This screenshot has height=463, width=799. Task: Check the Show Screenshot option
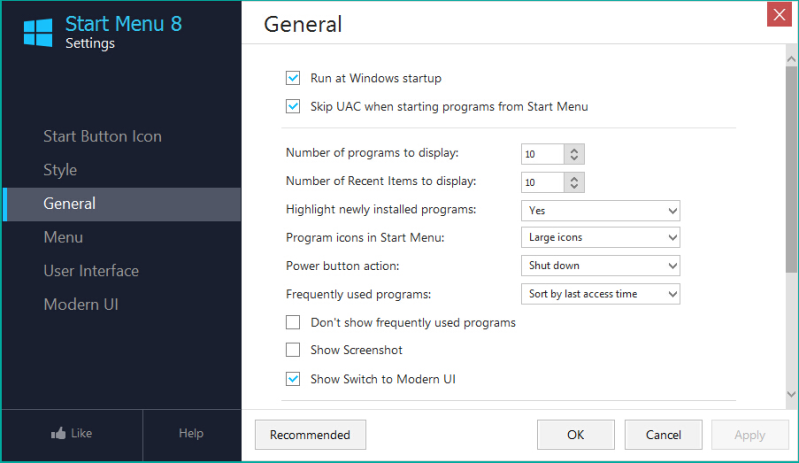coord(293,350)
